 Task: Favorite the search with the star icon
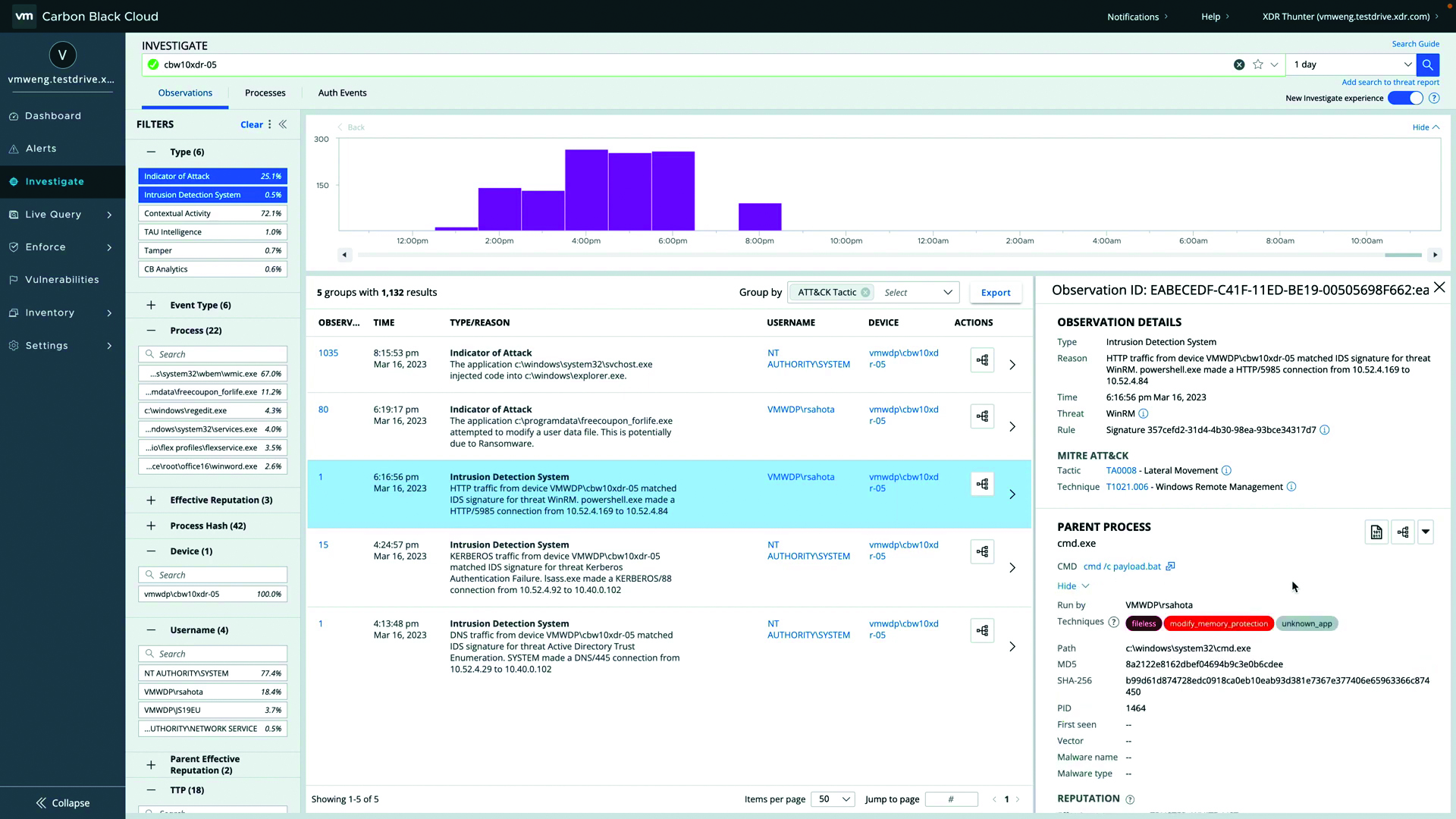click(1258, 64)
